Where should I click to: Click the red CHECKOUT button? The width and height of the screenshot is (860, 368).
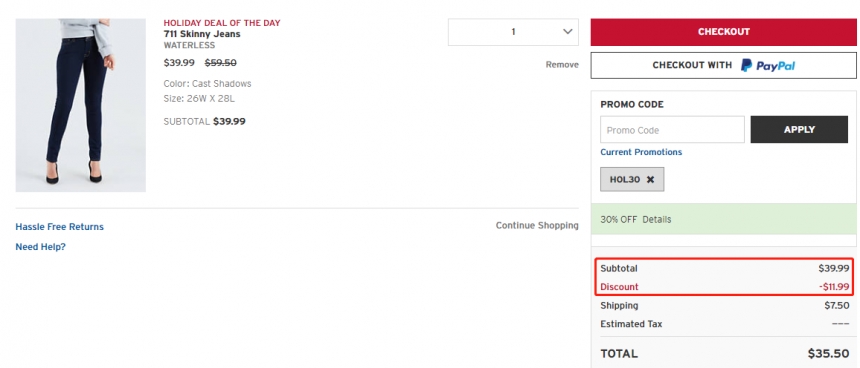click(x=723, y=32)
